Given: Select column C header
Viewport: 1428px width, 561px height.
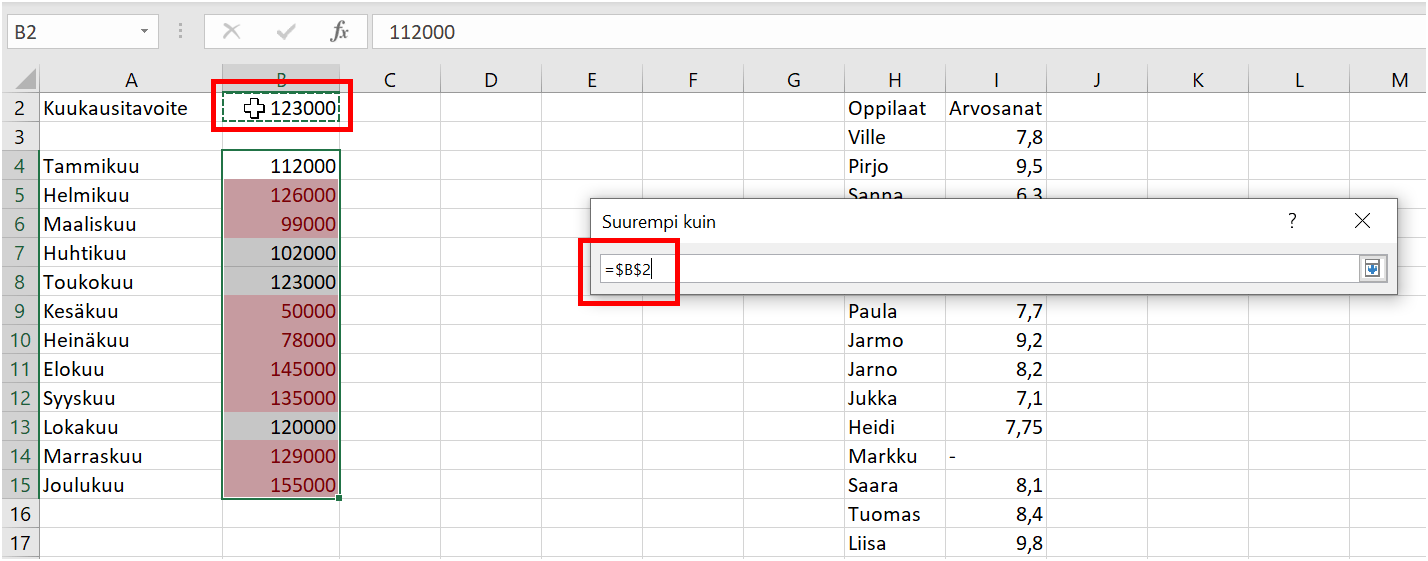Looking at the screenshot, I should click(389, 81).
